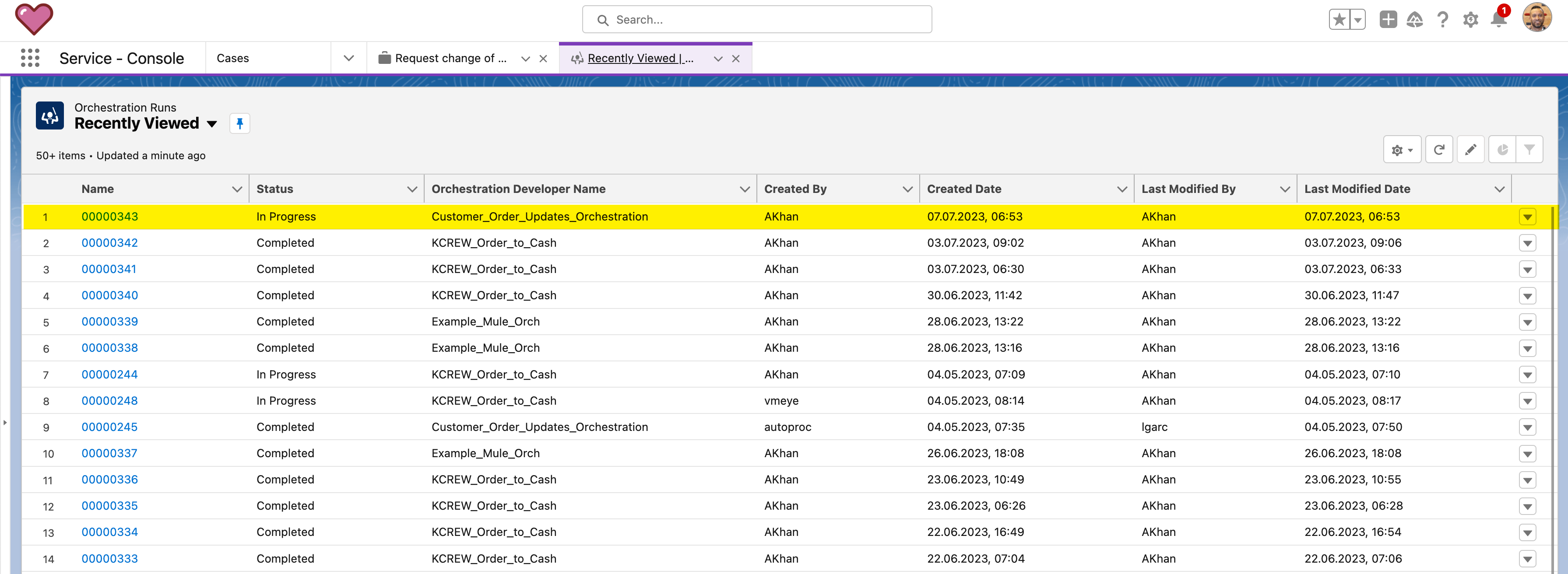Show row actions for run 00000341
1568x574 pixels.
click(x=1527, y=269)
